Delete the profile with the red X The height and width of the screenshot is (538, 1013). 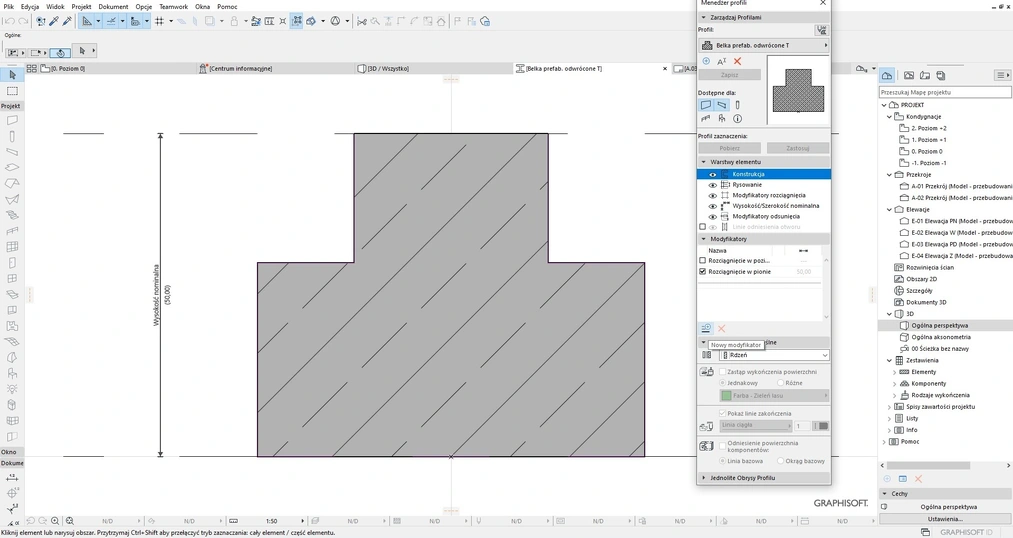(x=737, y=61)
